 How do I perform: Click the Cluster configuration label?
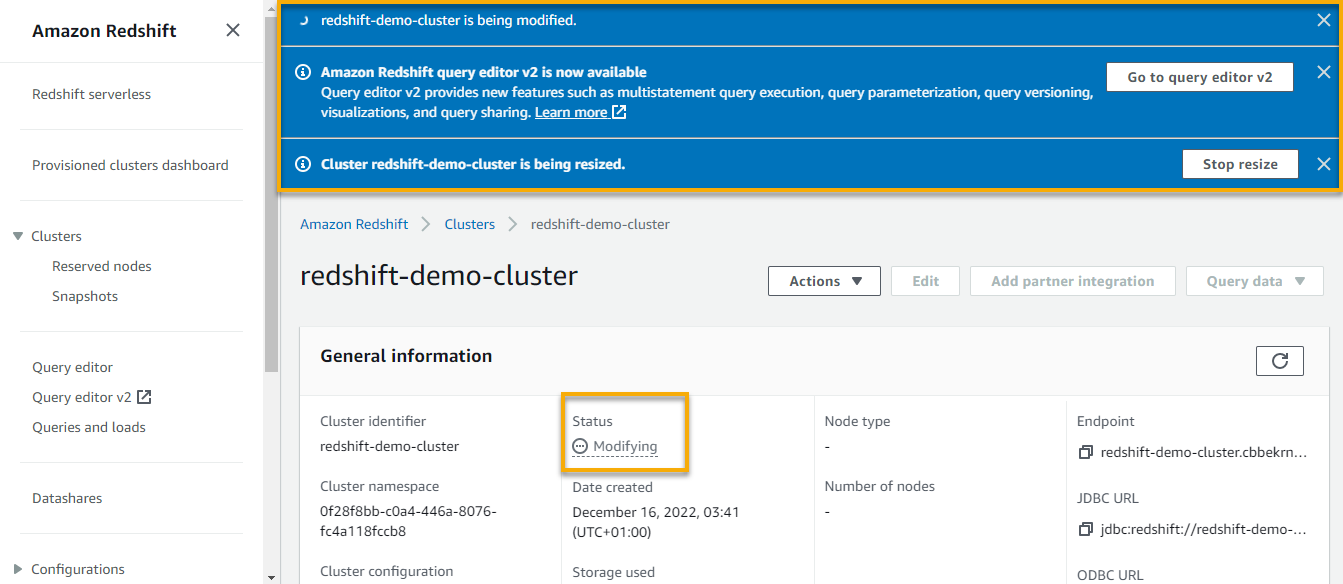point(386,571)
